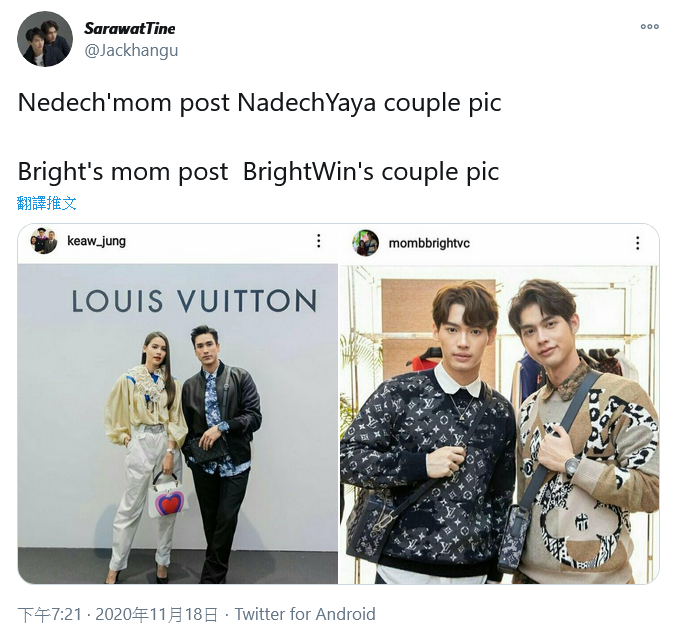Open the mombbrightvc post's vertical dots menu
The height and width of the screenshot is (642, 677).
coord(637,243)
